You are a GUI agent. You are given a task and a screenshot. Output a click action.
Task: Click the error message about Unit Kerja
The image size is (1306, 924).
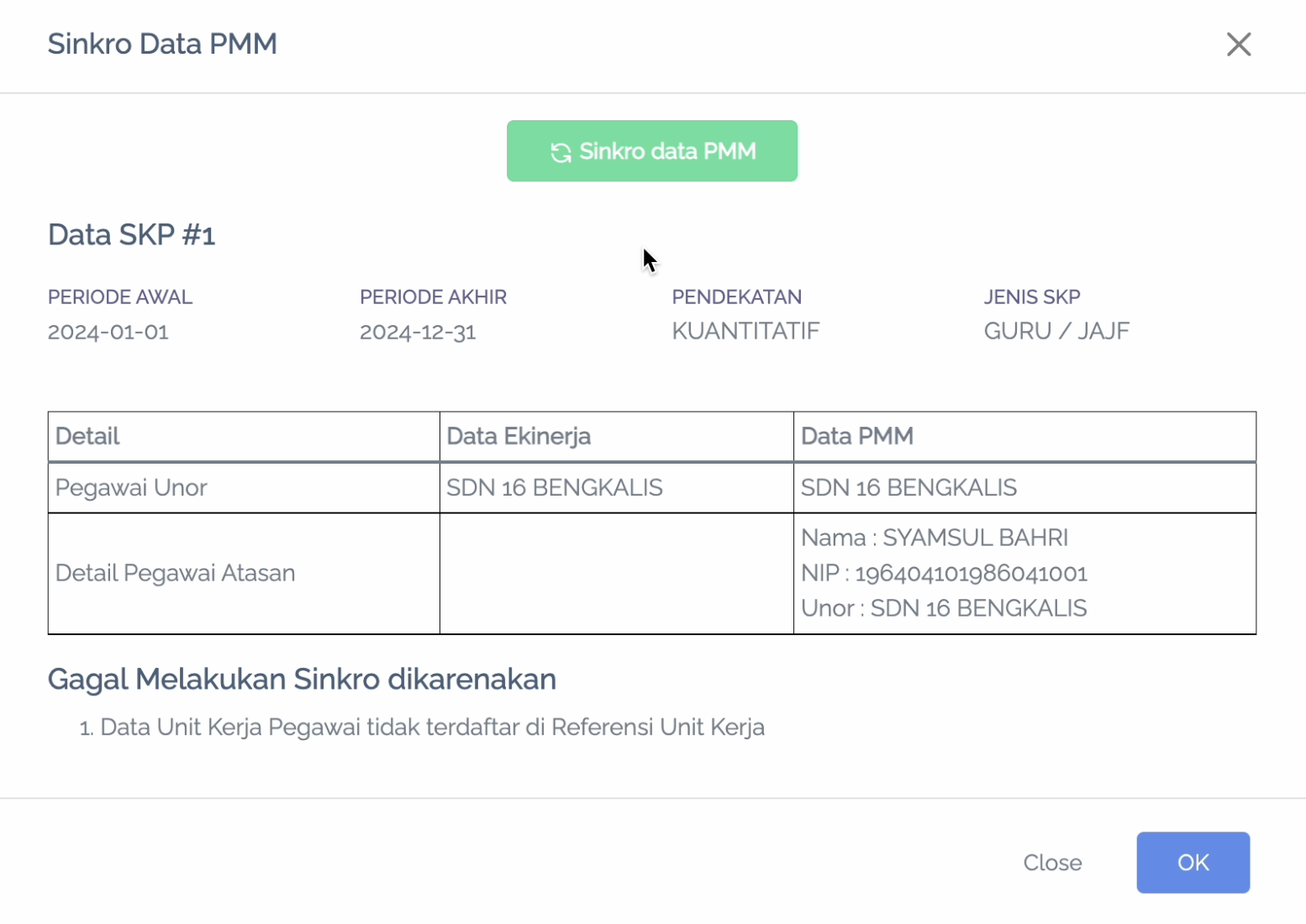(x=423, y=727)
